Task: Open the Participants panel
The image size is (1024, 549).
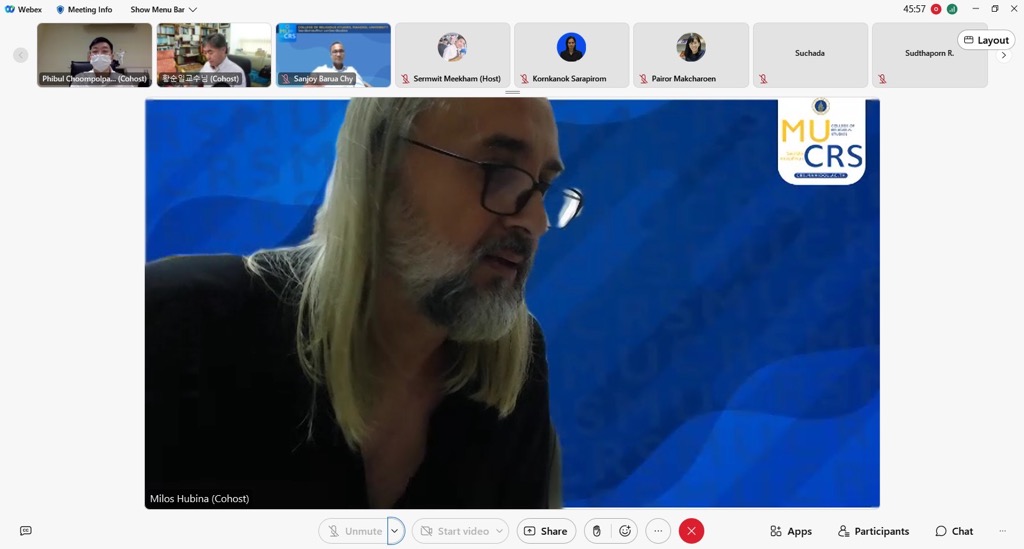Action: click(874, 531)
